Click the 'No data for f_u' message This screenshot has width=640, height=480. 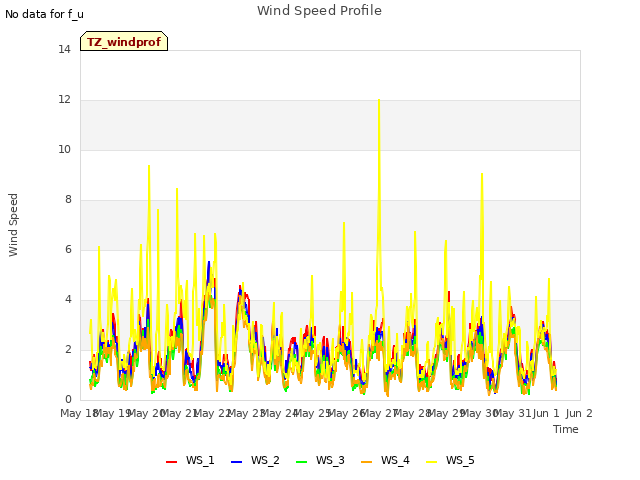pos(44,14)
